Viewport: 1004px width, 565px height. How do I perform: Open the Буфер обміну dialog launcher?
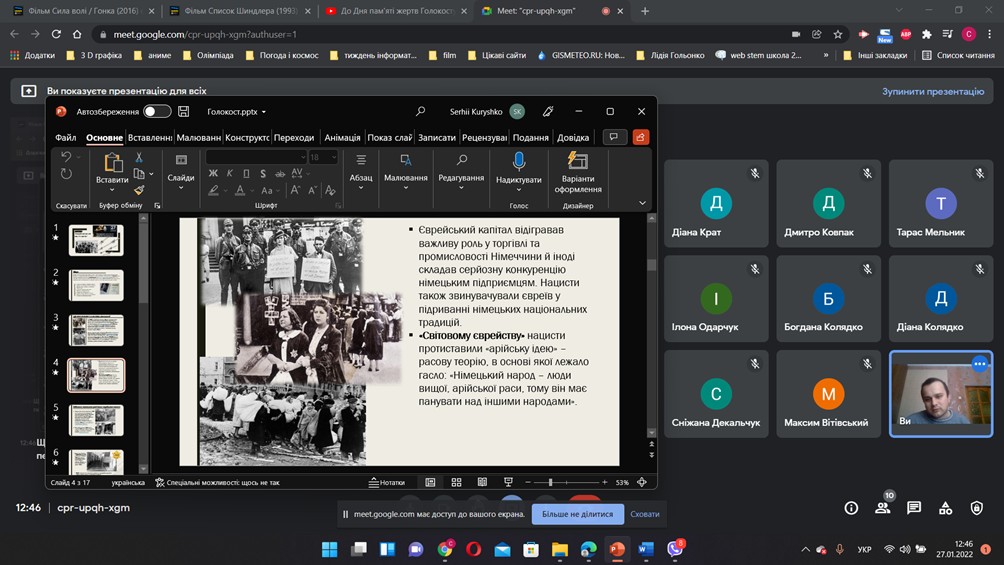click(x=158, y=206)
